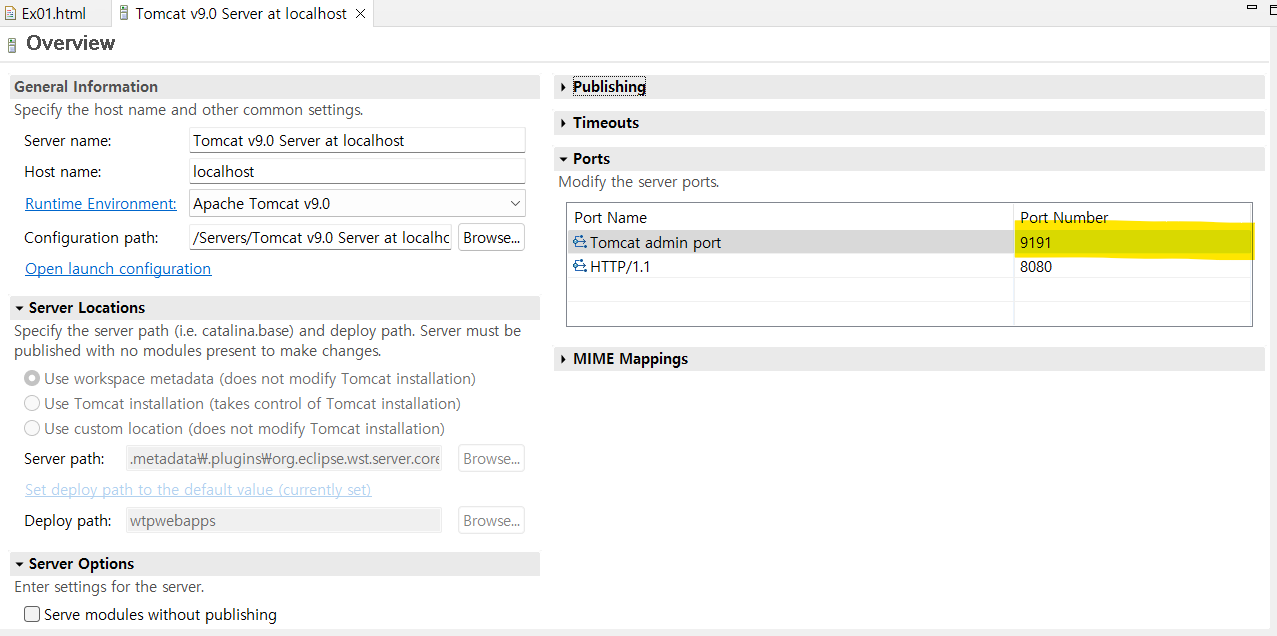Select the Tomcat admin port row
Viewport: 1277px width, 636px height.
point(909,242)
